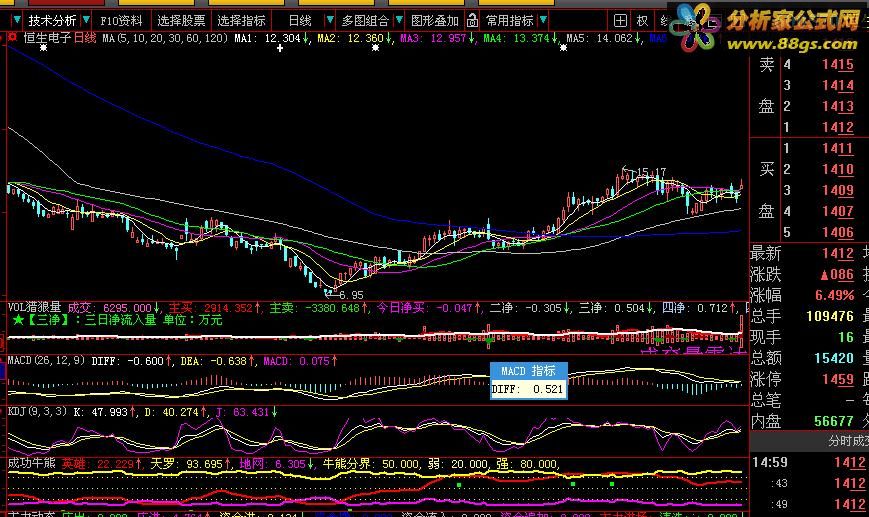
Task: Click the star marker below MA4 value
Action: point(563,48)
